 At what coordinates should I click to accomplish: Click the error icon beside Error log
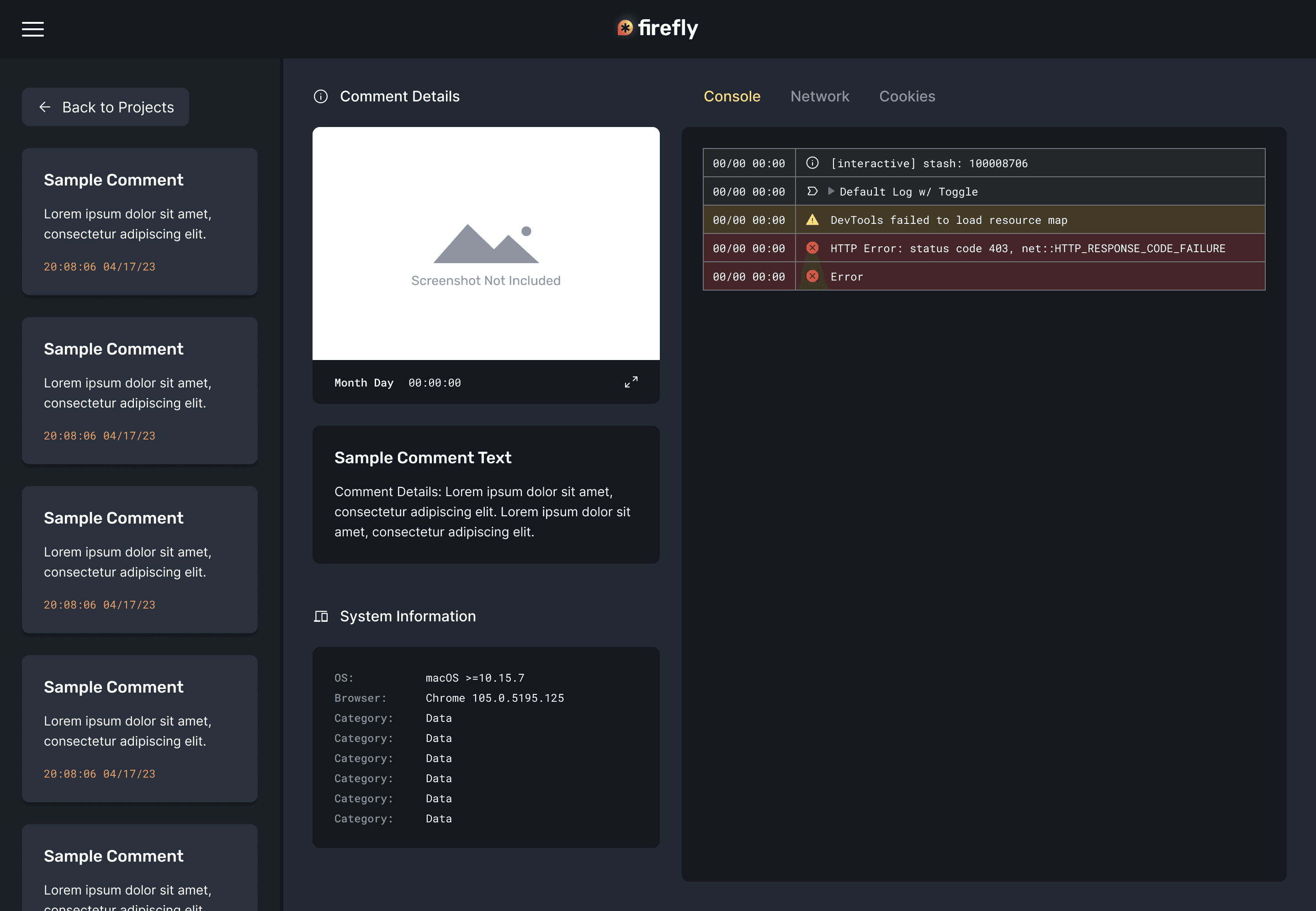coord(812,276)
